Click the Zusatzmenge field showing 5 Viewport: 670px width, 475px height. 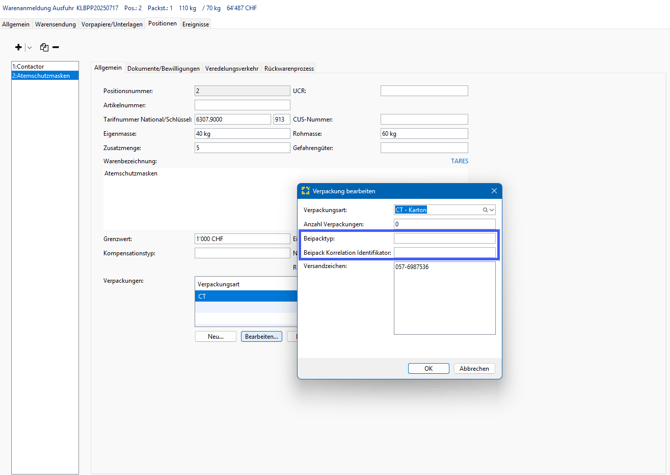(242, 148)
